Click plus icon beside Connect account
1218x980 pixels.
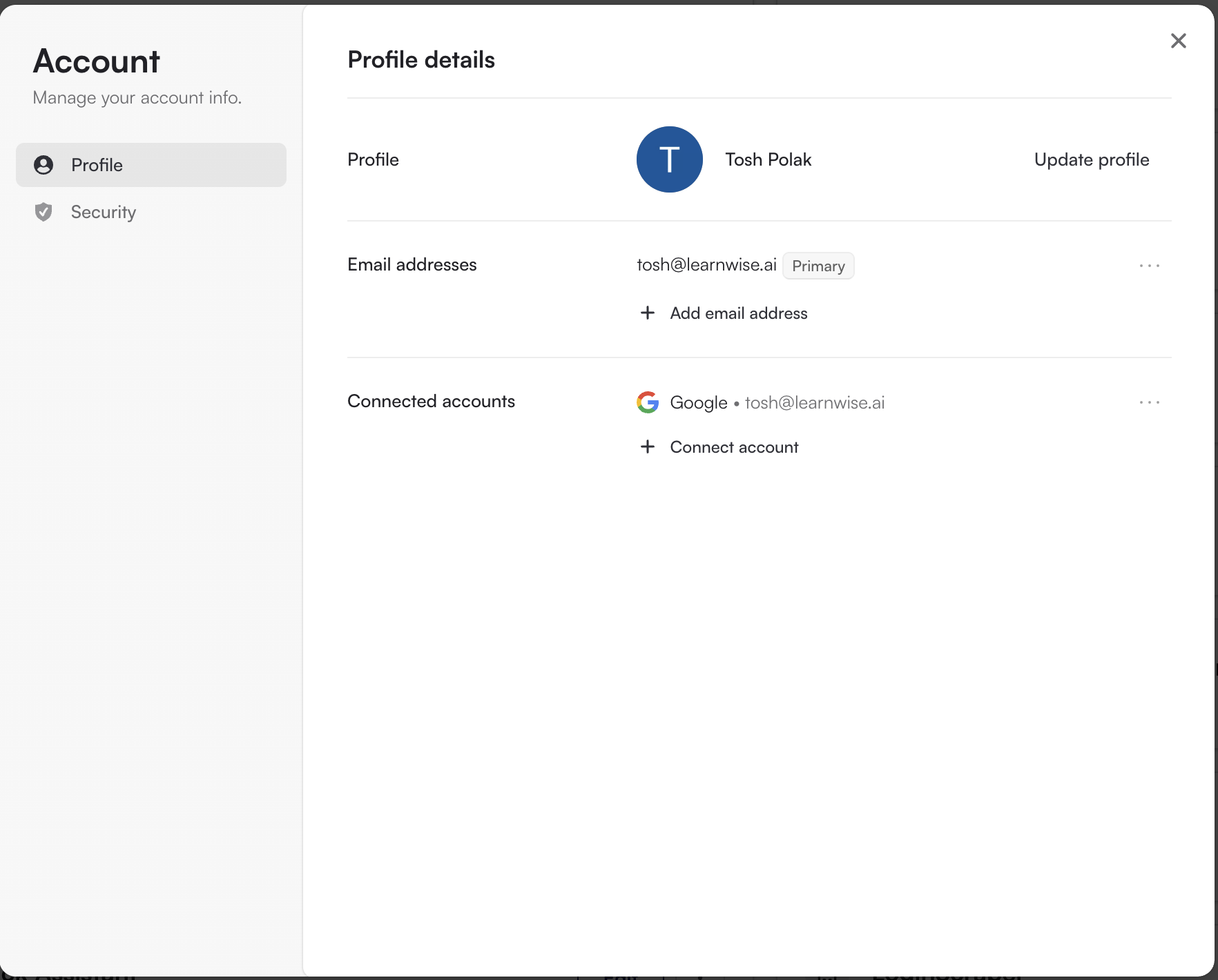tap(648, 447)
